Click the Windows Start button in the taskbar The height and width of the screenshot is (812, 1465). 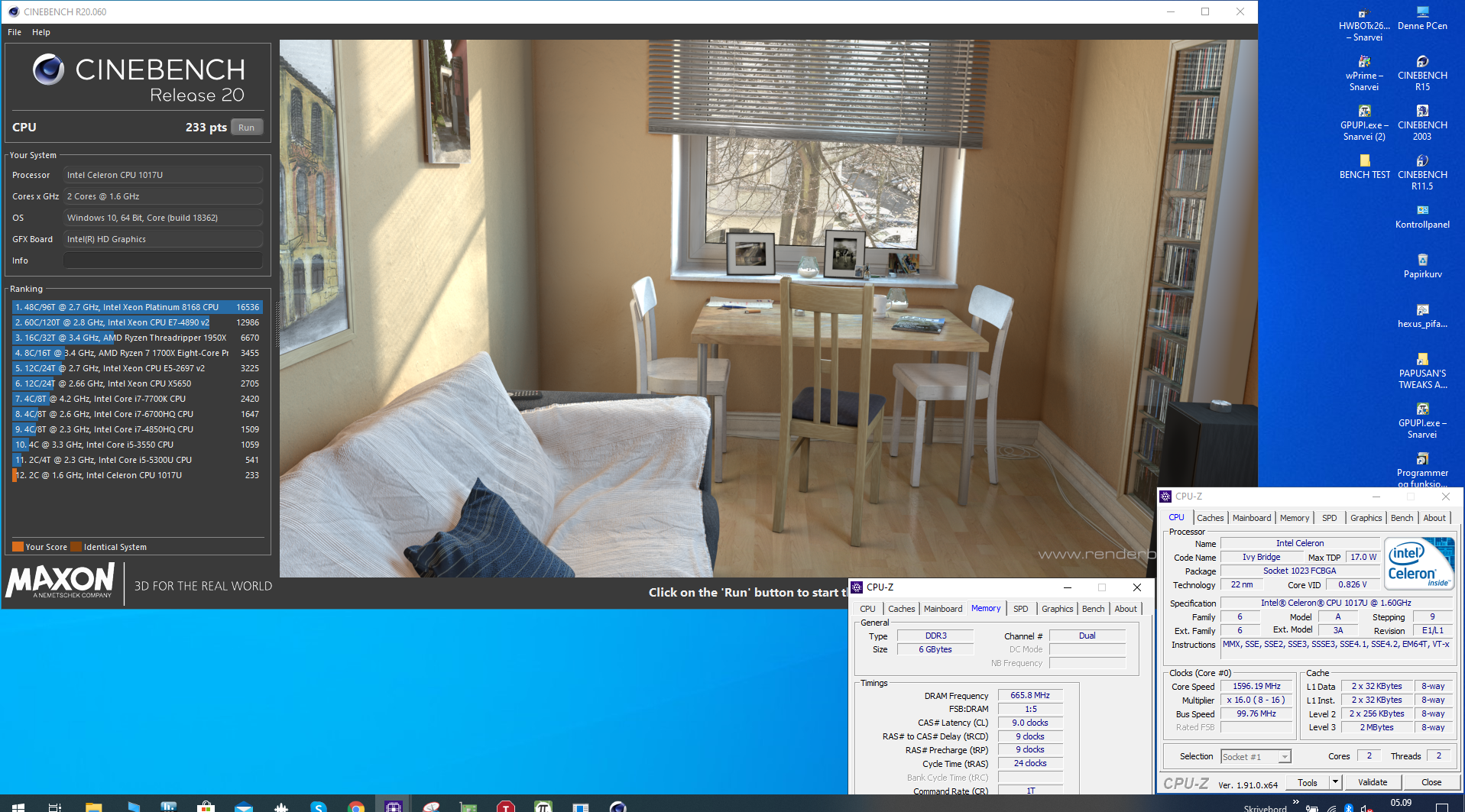coord(18,807)
